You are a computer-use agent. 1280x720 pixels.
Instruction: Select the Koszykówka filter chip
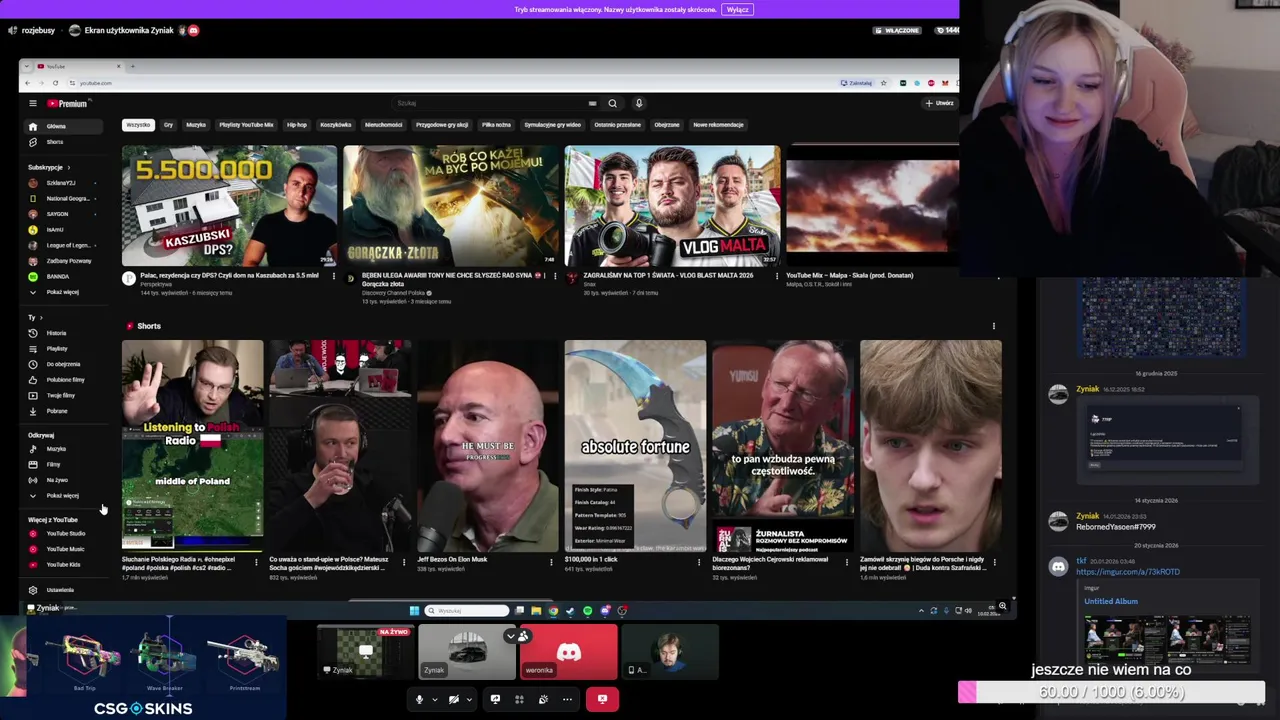tap(335, 125)
